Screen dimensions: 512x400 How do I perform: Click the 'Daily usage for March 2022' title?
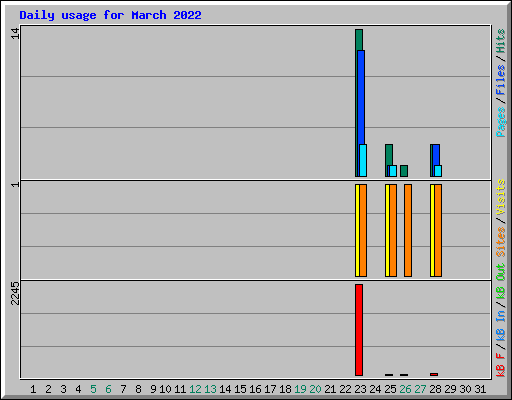point(110,15)
